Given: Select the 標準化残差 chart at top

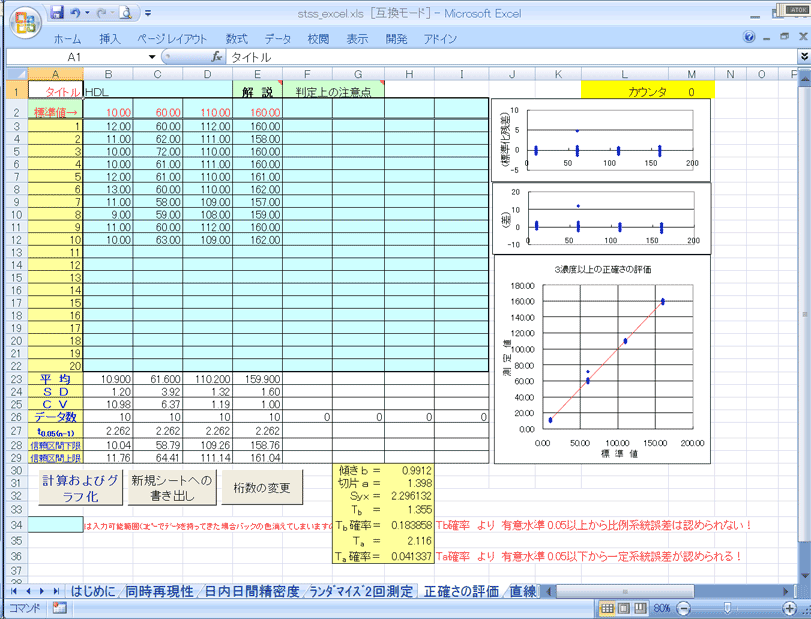Looking at the screenshot, I should 601,140.
